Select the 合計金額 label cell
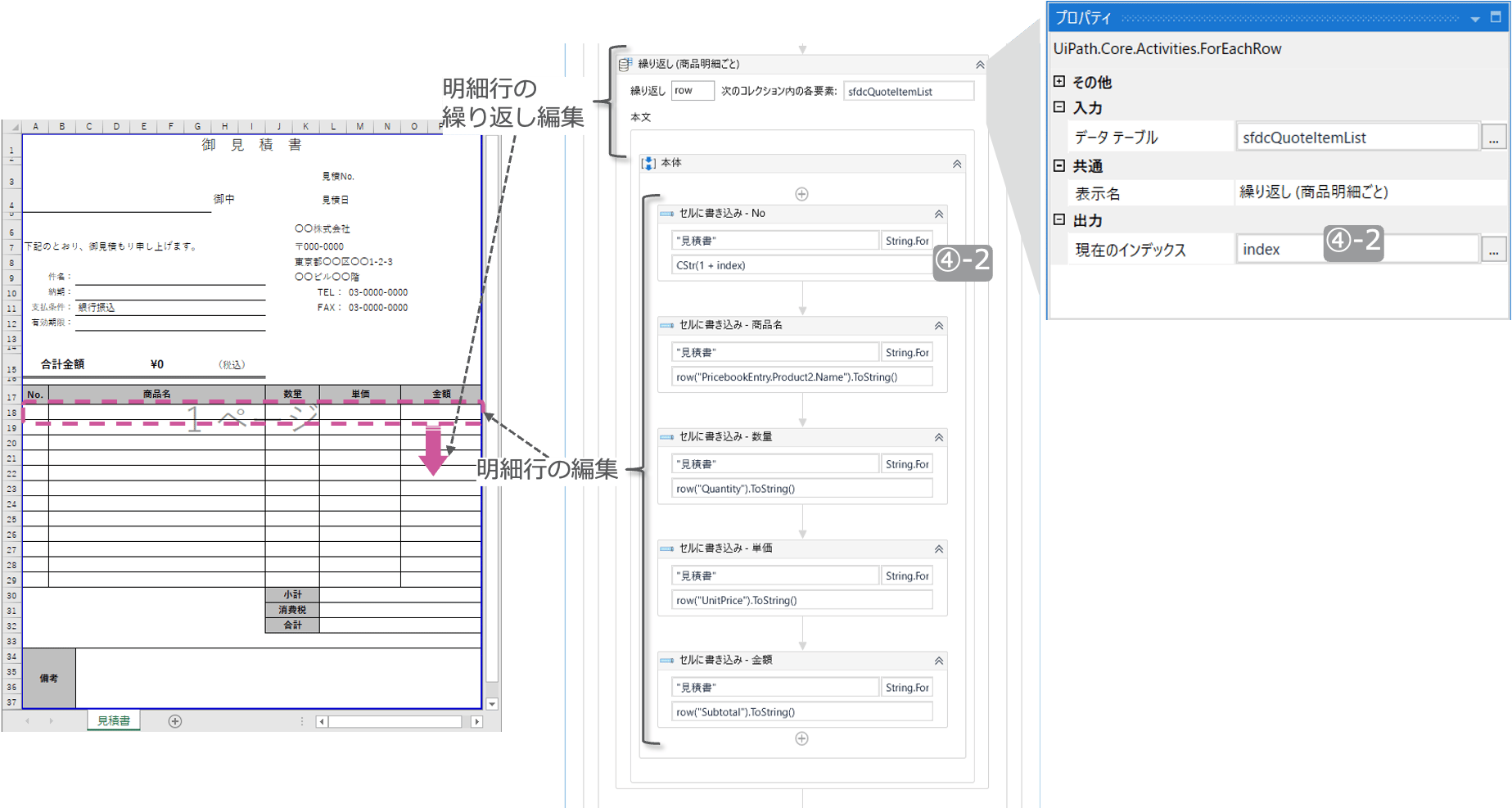 pos(63,364)
